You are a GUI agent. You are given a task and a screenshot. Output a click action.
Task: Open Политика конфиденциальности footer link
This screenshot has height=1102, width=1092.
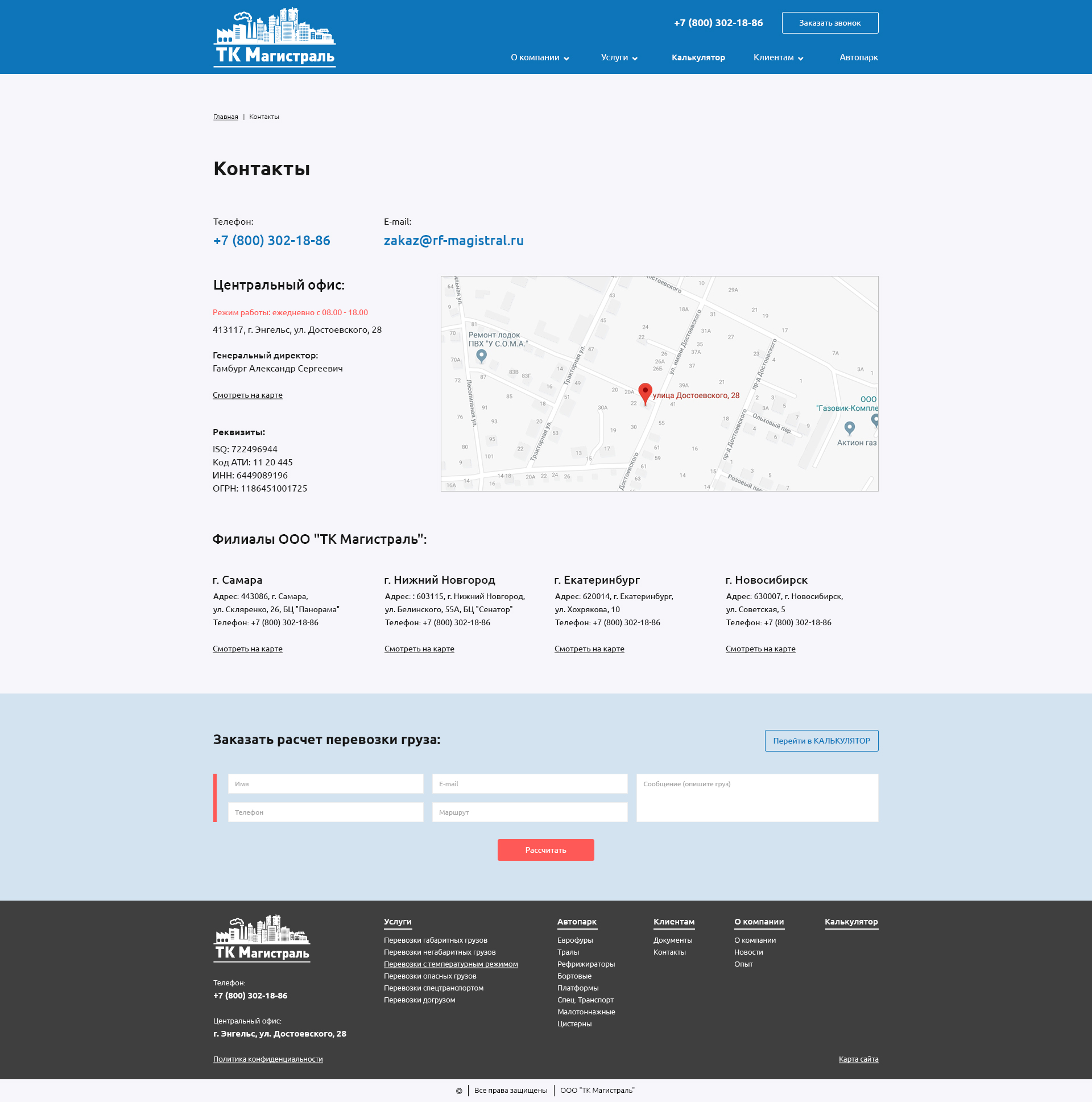point(268,1059)
